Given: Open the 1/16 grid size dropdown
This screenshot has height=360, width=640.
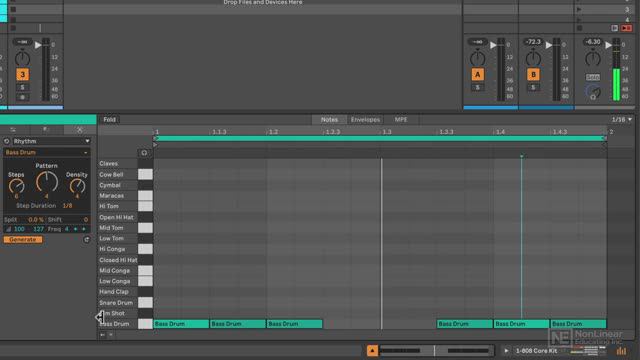Looking at the screenshot, I should coord(621,120).
